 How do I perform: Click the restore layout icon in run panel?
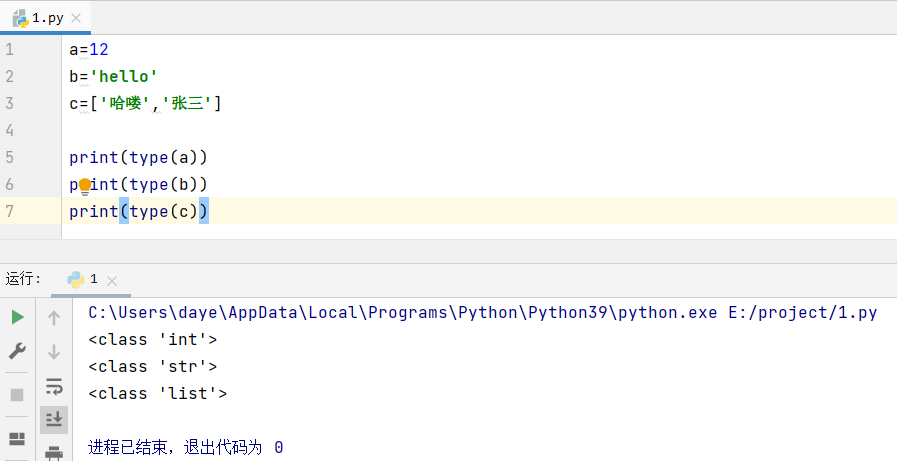17,439
